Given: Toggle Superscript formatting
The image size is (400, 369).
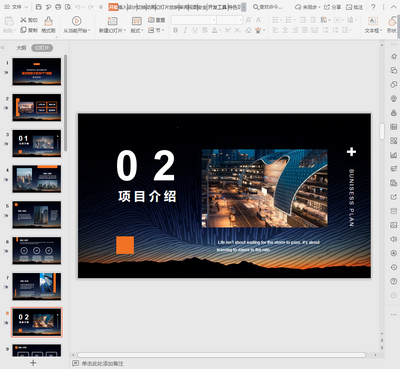Looking at the screenshot, I should tap(228, 30).
